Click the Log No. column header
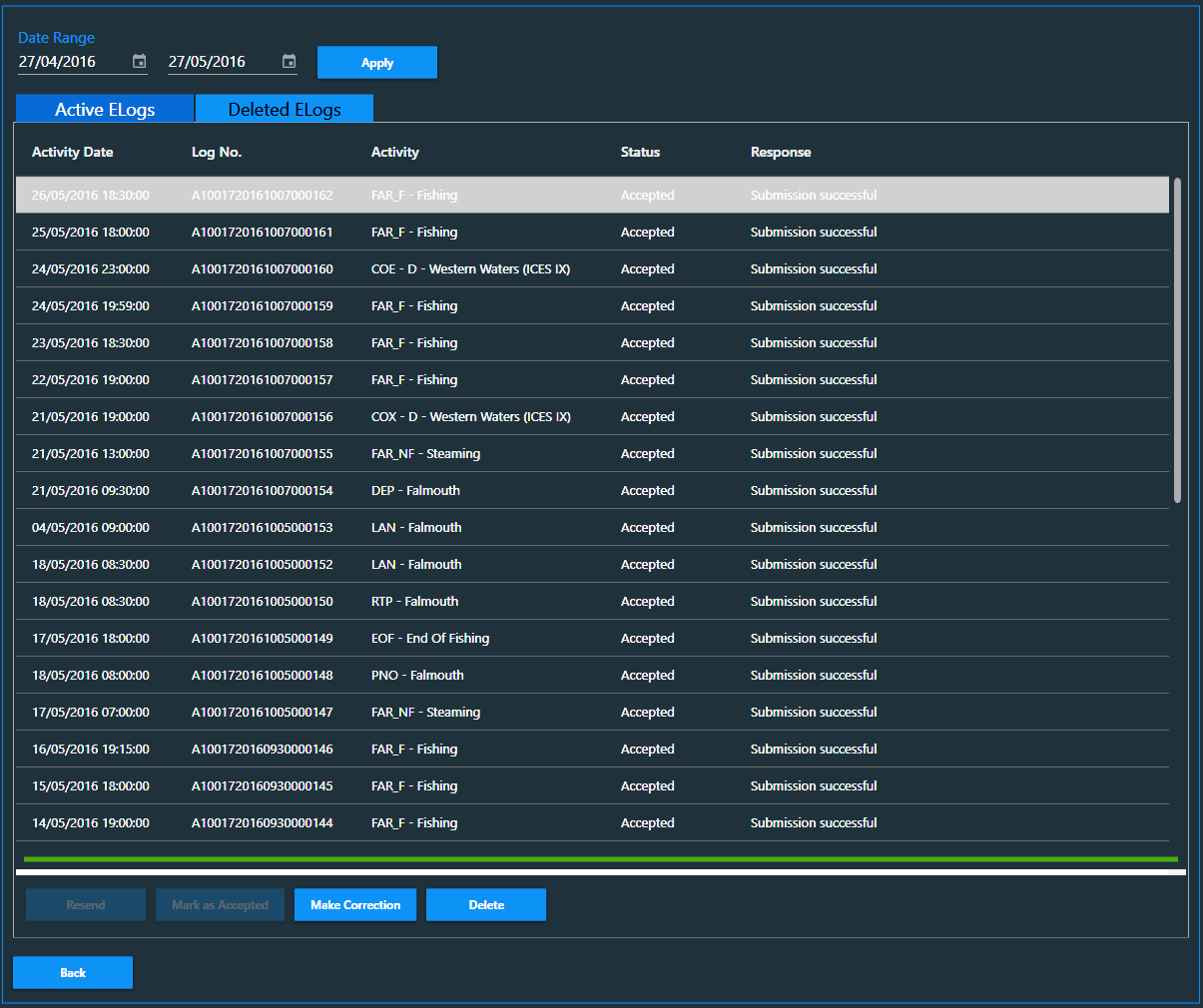 pyautogui.click(x=217, y=152)
